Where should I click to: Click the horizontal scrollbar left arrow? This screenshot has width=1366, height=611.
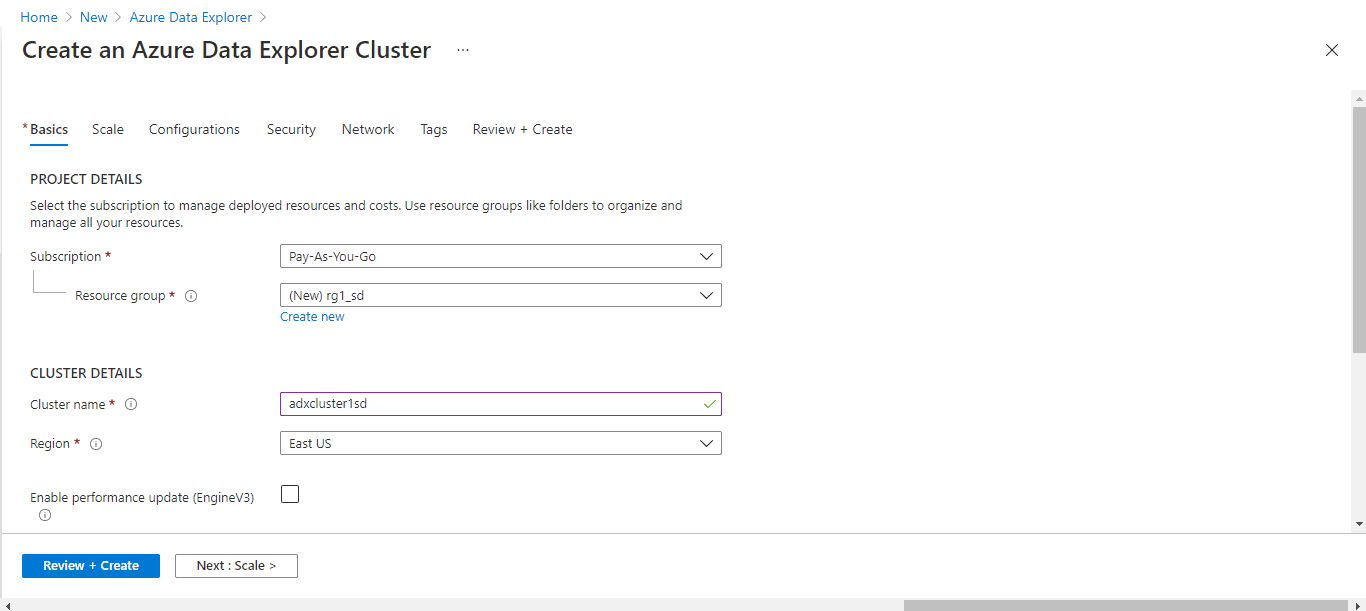tap(8, 605)
